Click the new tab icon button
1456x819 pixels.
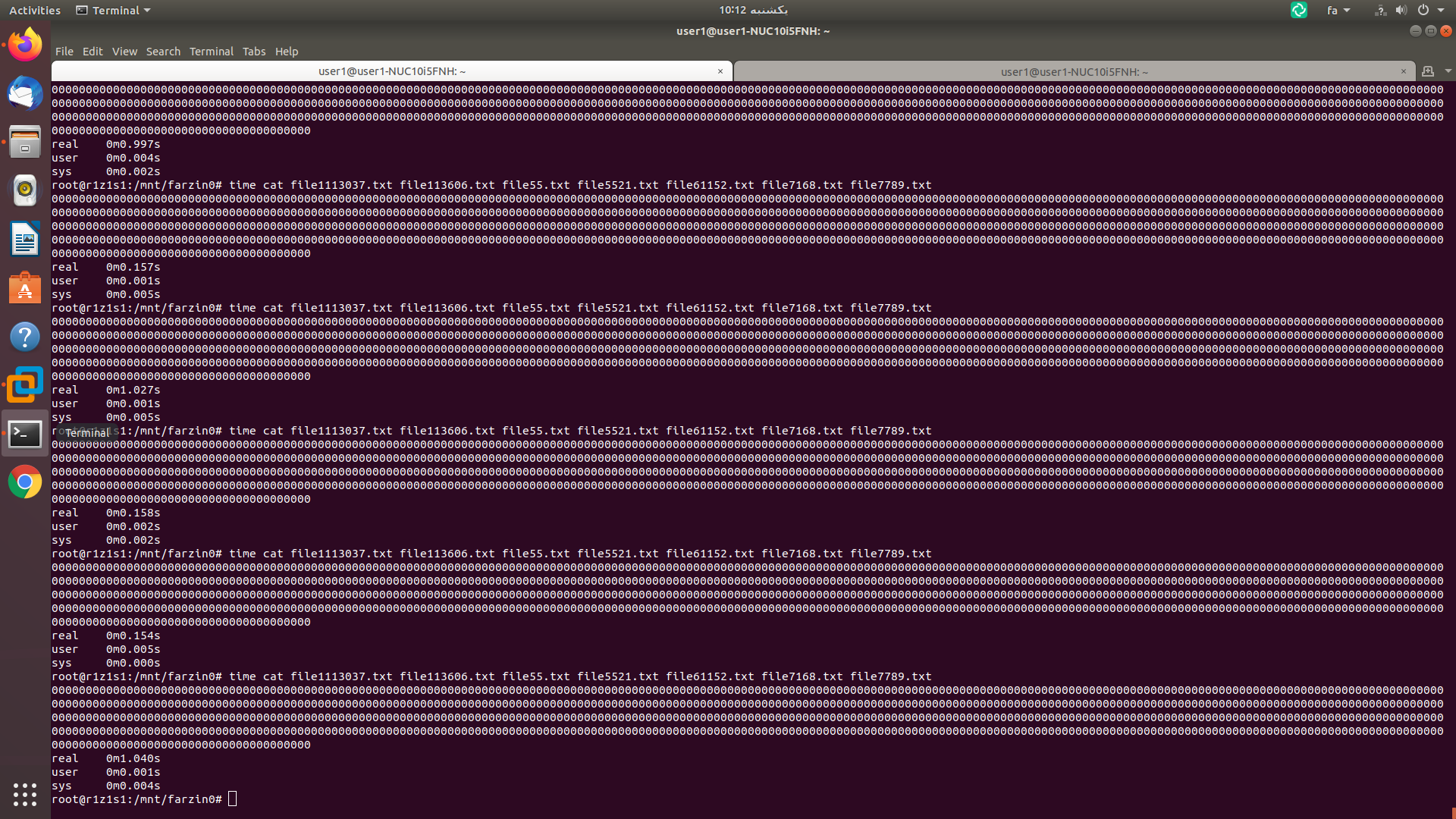click(1428, 71)
